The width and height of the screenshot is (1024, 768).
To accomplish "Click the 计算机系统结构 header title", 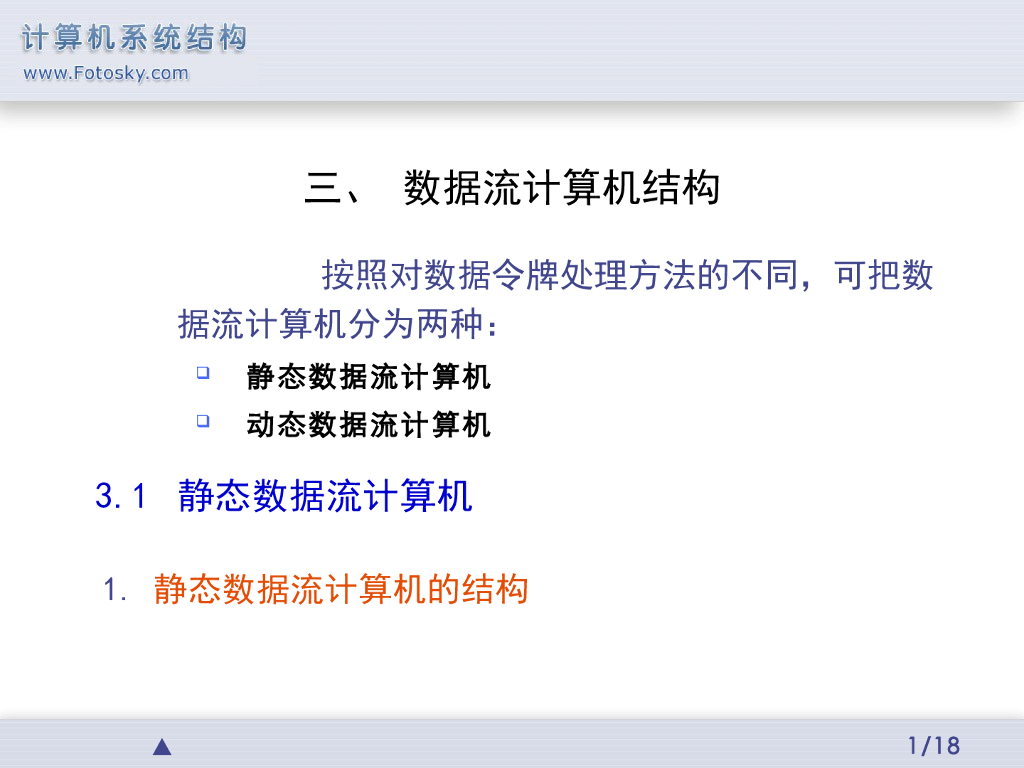I will point(135,37).
